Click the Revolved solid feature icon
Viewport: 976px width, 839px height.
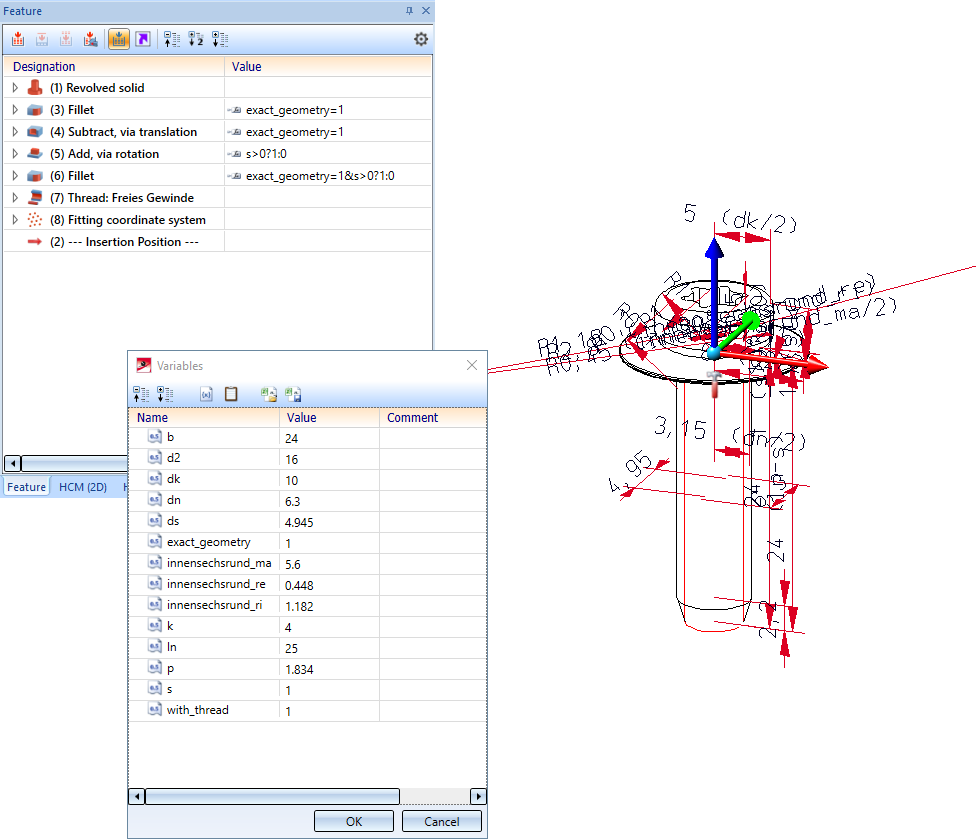click(x=35, y=88)
